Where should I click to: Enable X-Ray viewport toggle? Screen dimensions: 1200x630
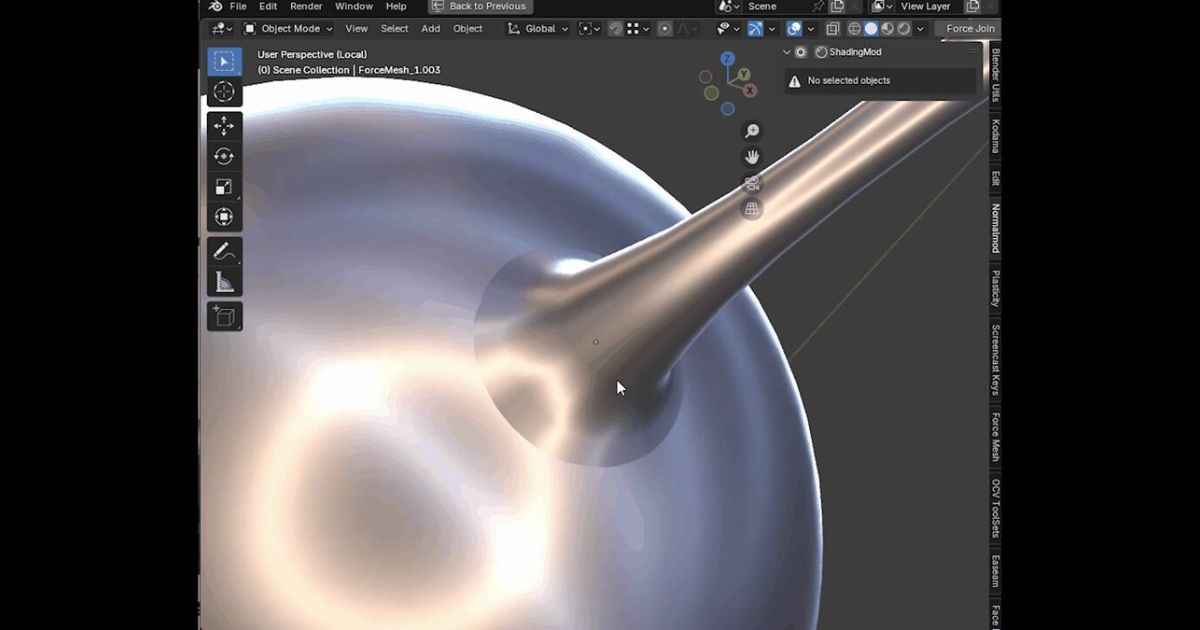point(833,28)
